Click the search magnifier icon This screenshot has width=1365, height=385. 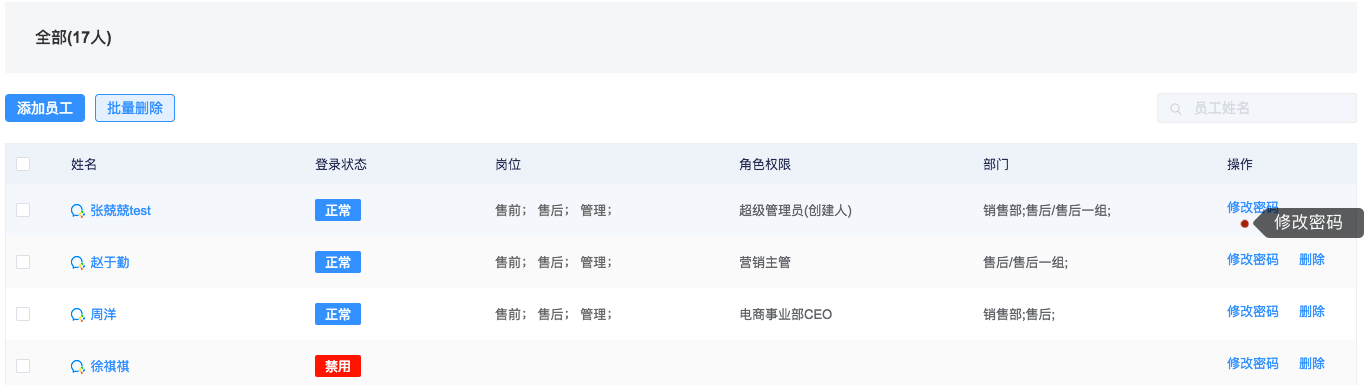[x=1176, y=108]
